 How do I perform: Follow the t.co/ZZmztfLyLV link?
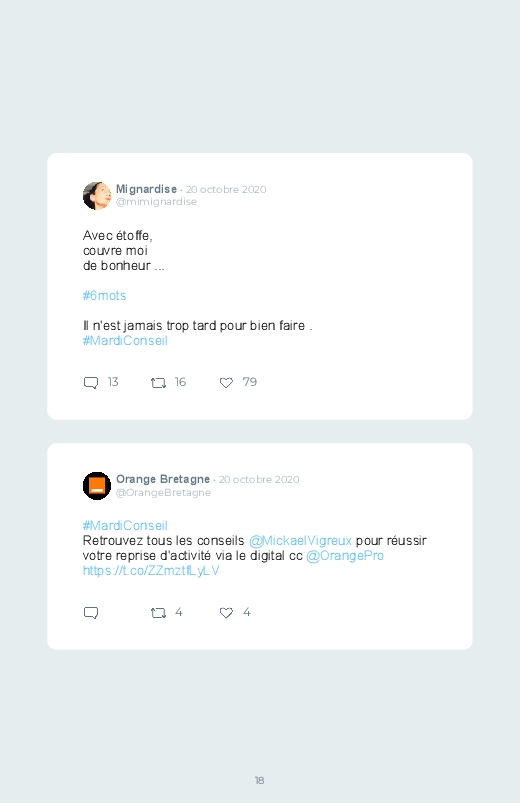[151, 570]
